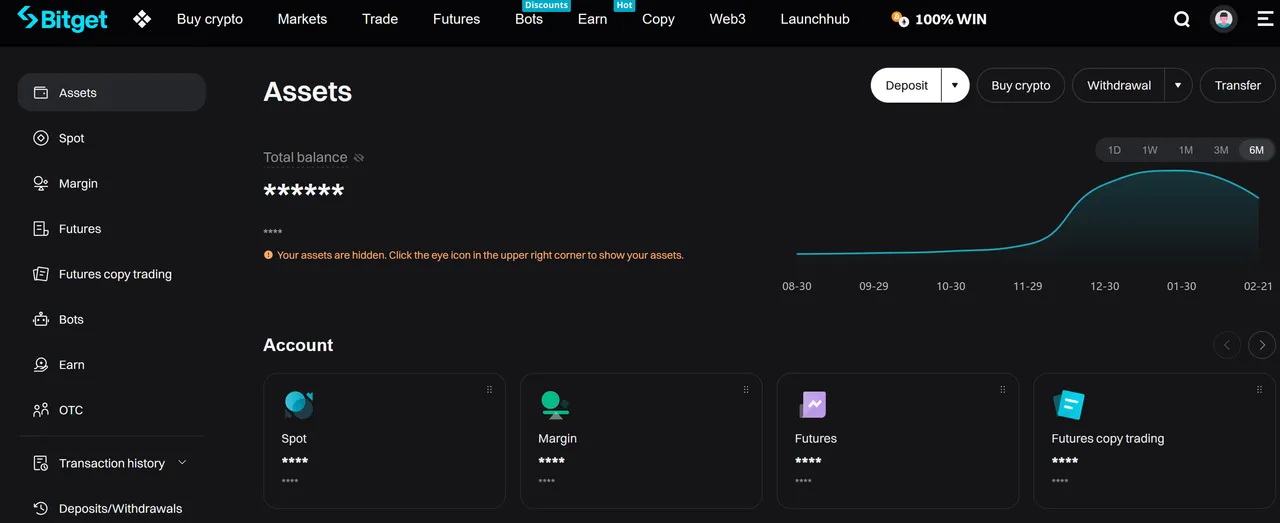Image resolution: width=1280 pixels, height=523 pixels.
Task: Click the Transfer button
Action: 1238,85
